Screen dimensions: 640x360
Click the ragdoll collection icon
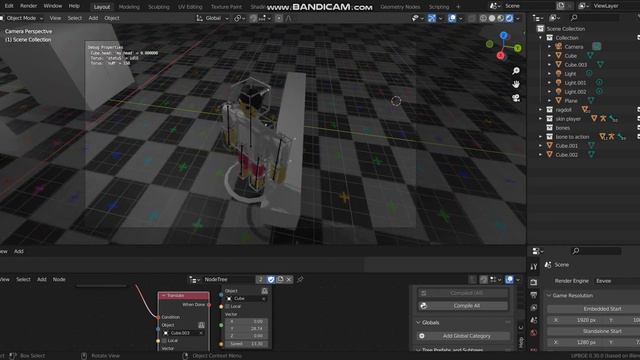tap(550, 110)
